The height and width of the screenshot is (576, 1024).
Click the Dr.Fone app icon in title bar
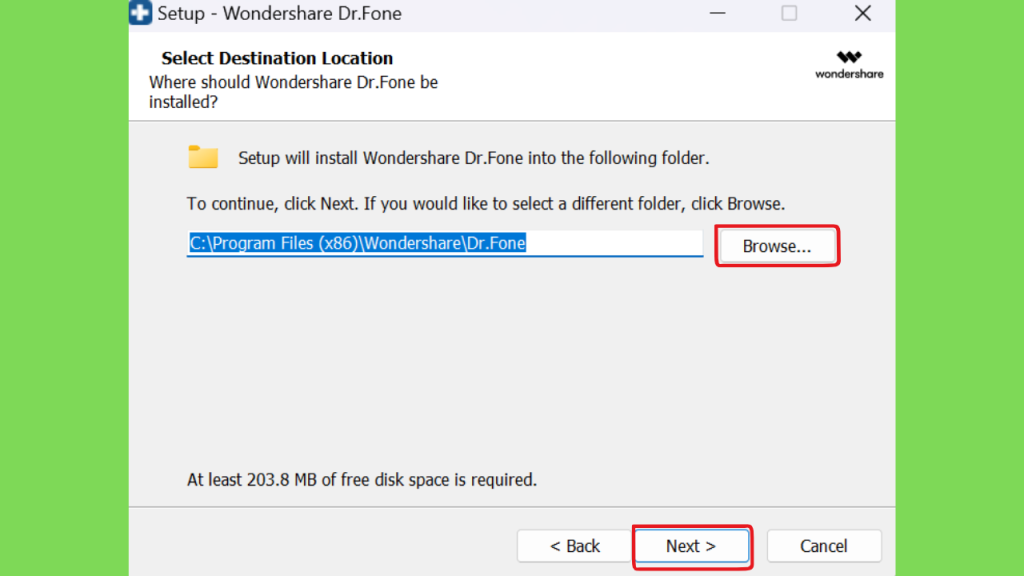click(x=140, y=12)
